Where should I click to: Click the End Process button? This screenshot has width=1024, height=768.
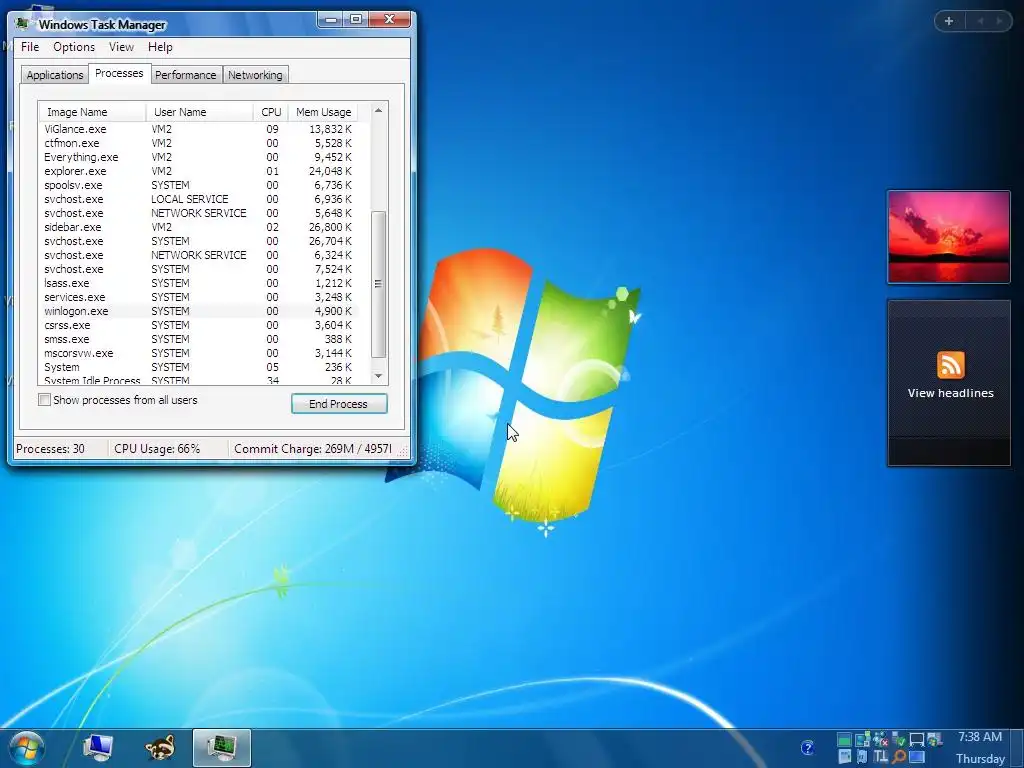(x=339, y=404)
